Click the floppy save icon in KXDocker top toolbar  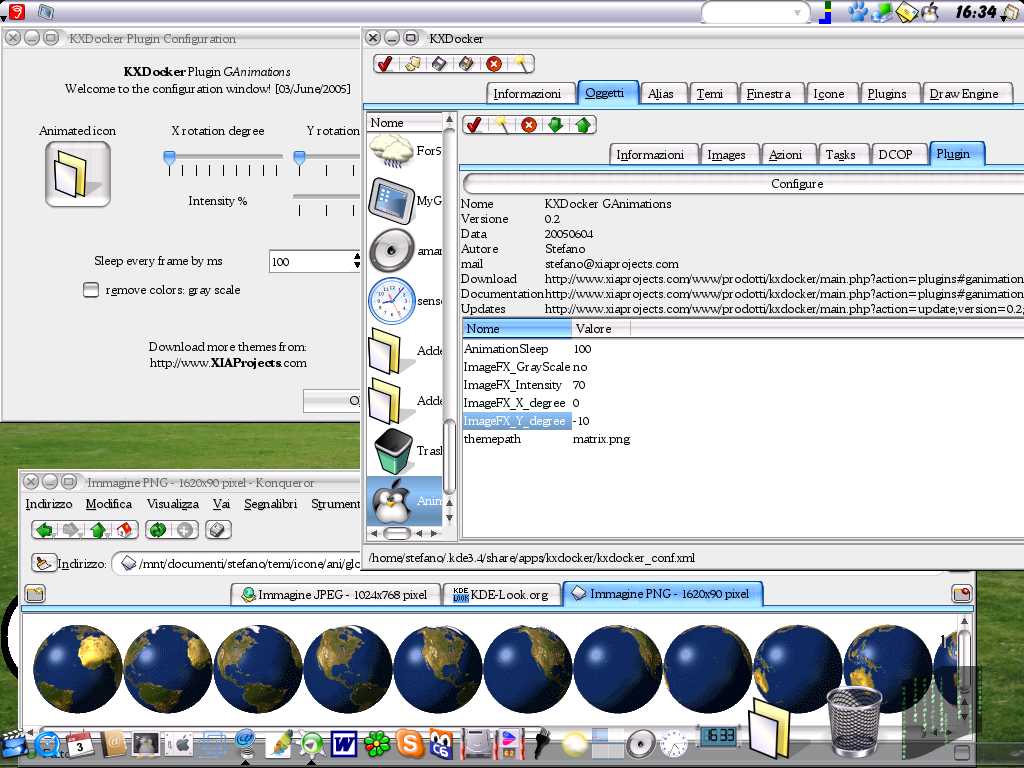click(x=440, y=63)
